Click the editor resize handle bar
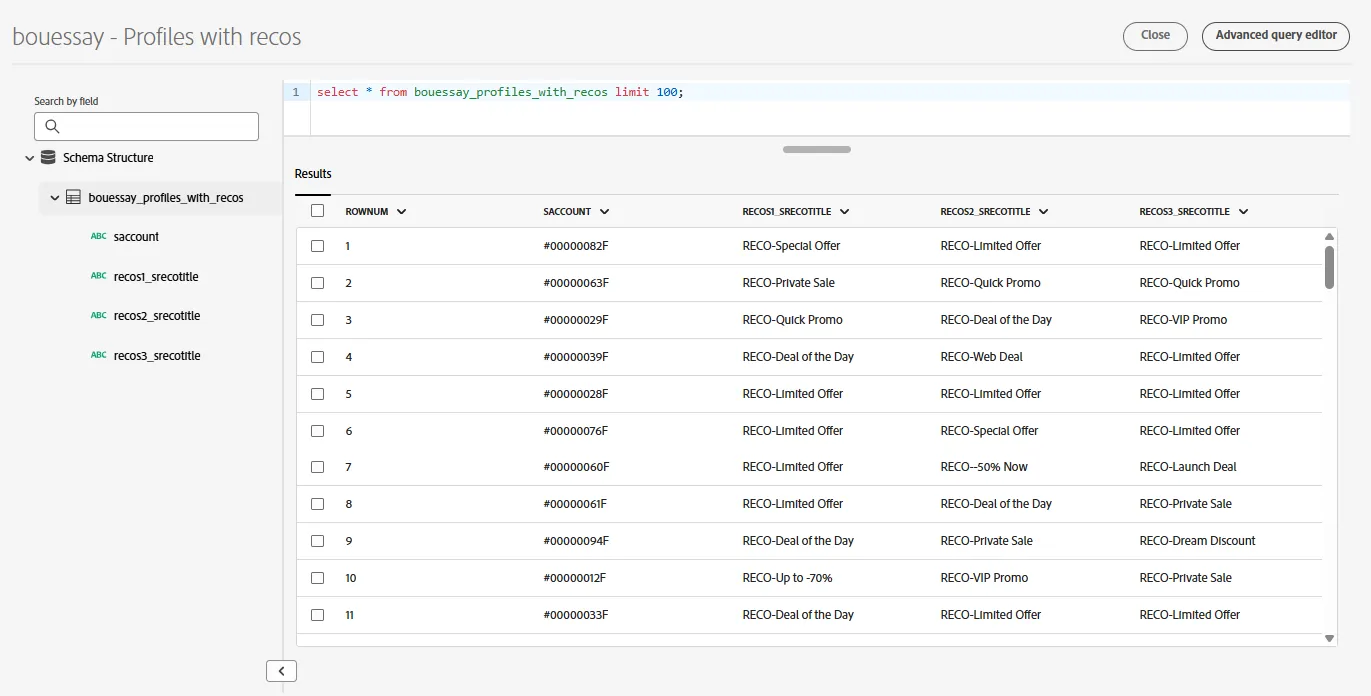 817,150
